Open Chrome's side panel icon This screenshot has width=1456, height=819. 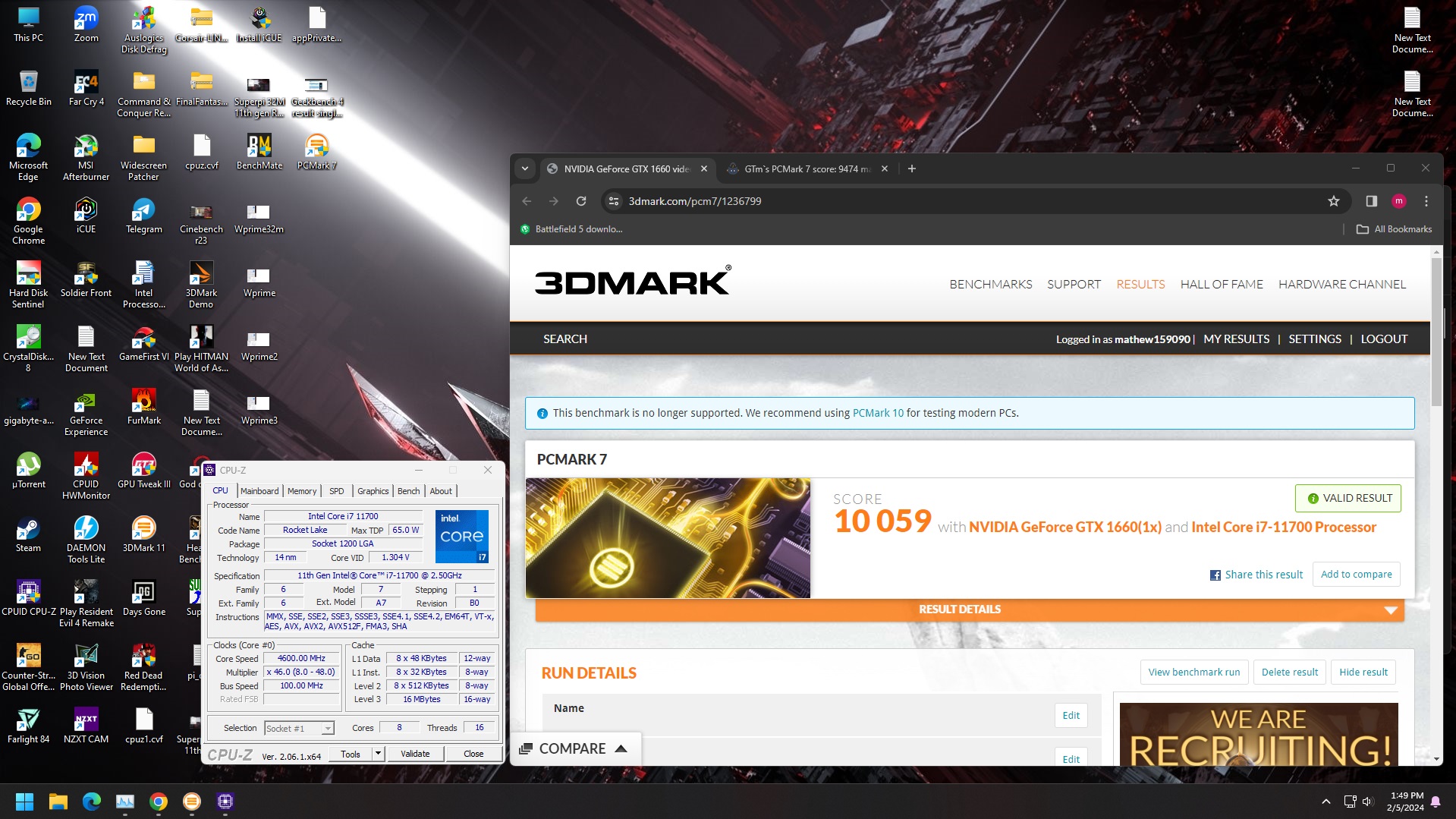tap(1371, 201)
